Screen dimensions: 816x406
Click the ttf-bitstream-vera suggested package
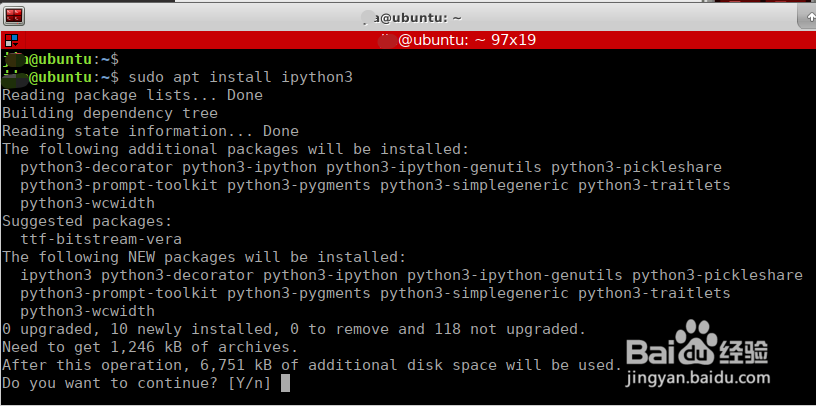pos(98,239)
